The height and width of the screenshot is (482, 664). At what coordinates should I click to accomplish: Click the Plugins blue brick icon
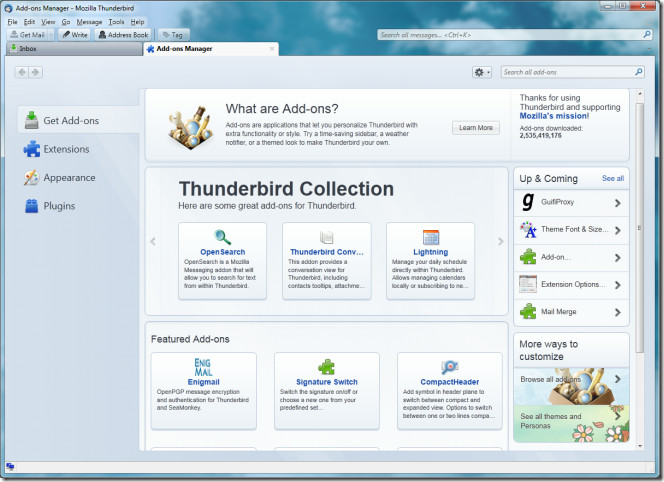(31, 206)
